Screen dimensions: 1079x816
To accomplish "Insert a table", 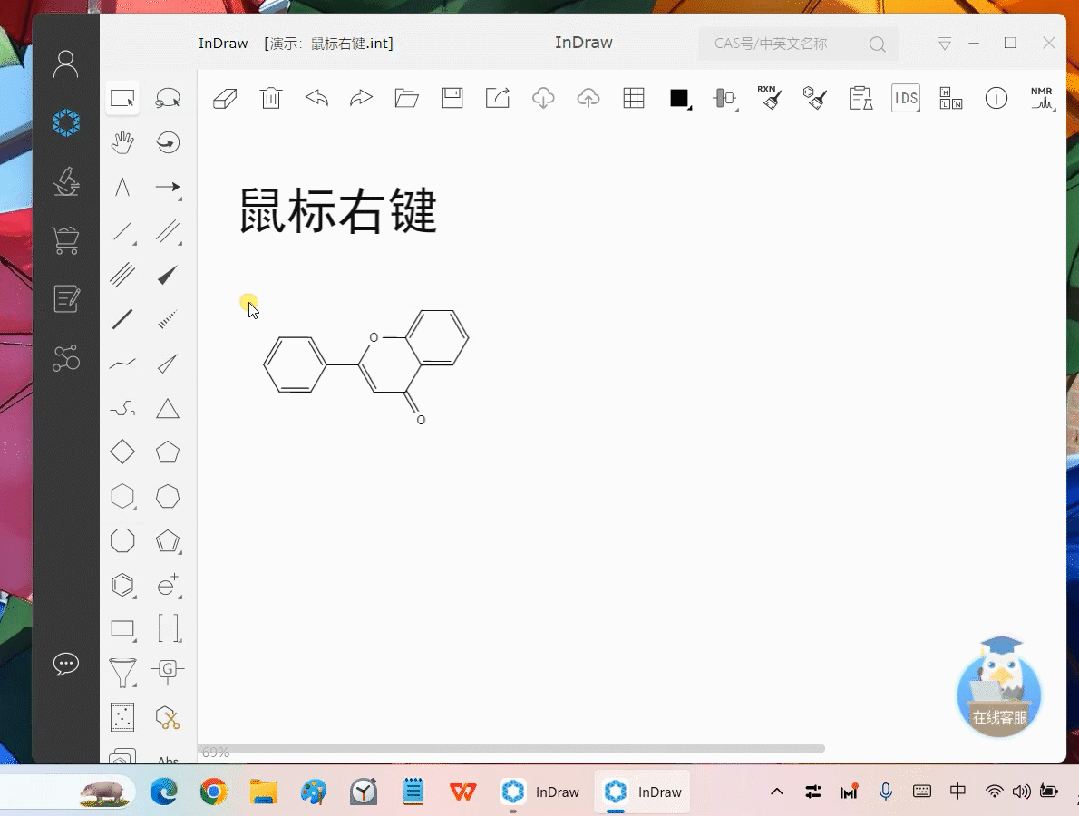I will click(634, 98).
